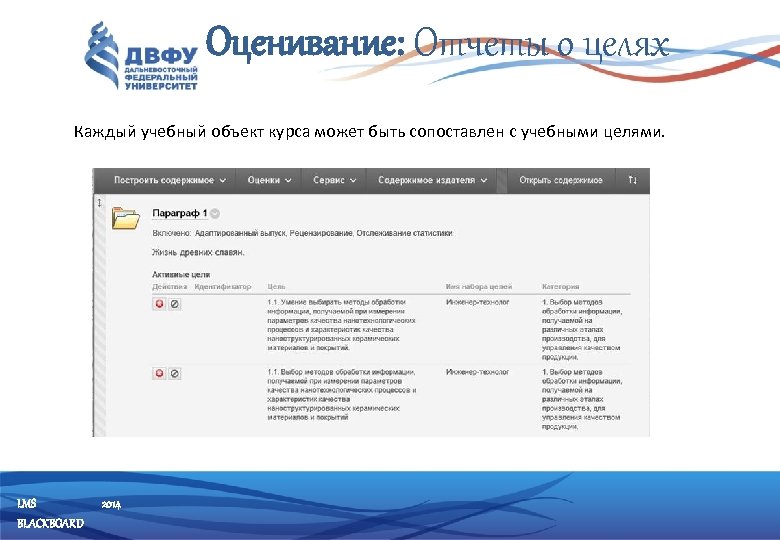Open the Построить содержимое menu
The image size is (780, 540).
pos(170,180)
